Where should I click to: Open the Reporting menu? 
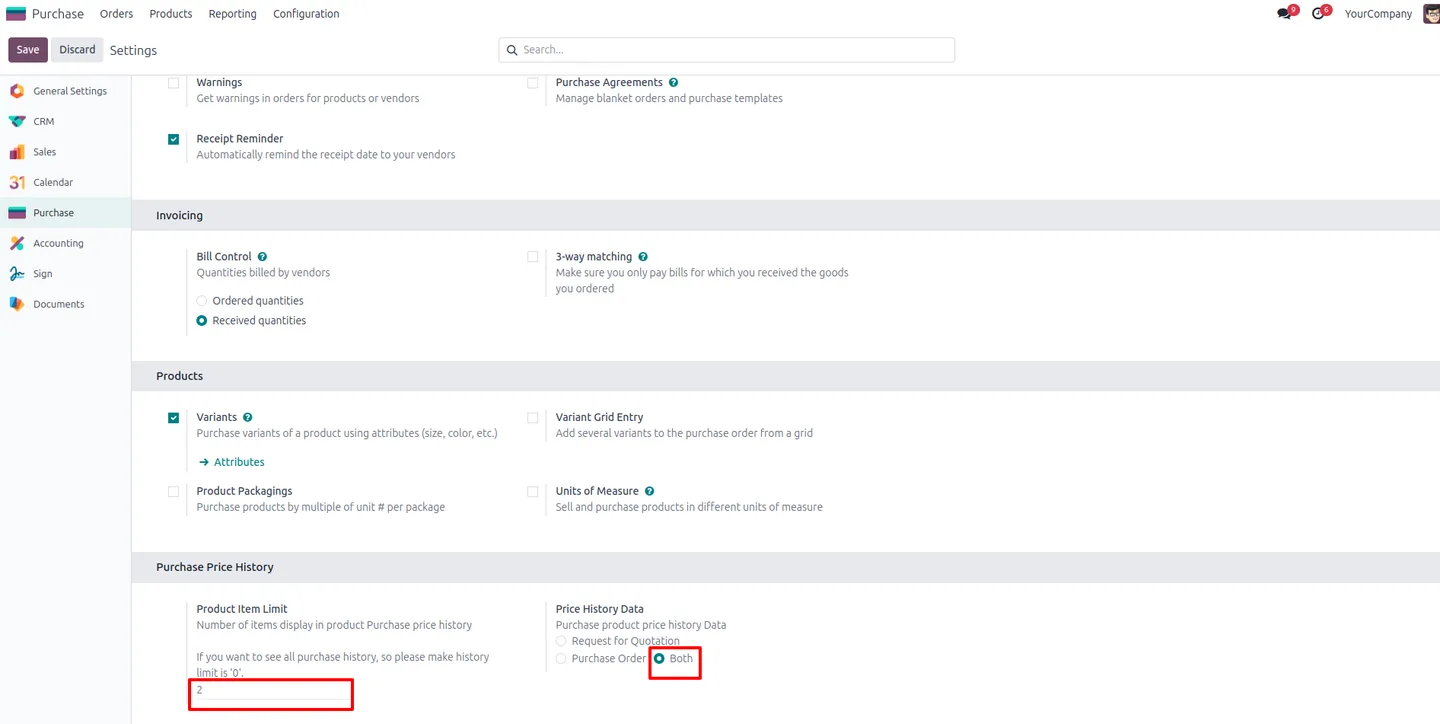pyautogui.click(x=232, y=14)
